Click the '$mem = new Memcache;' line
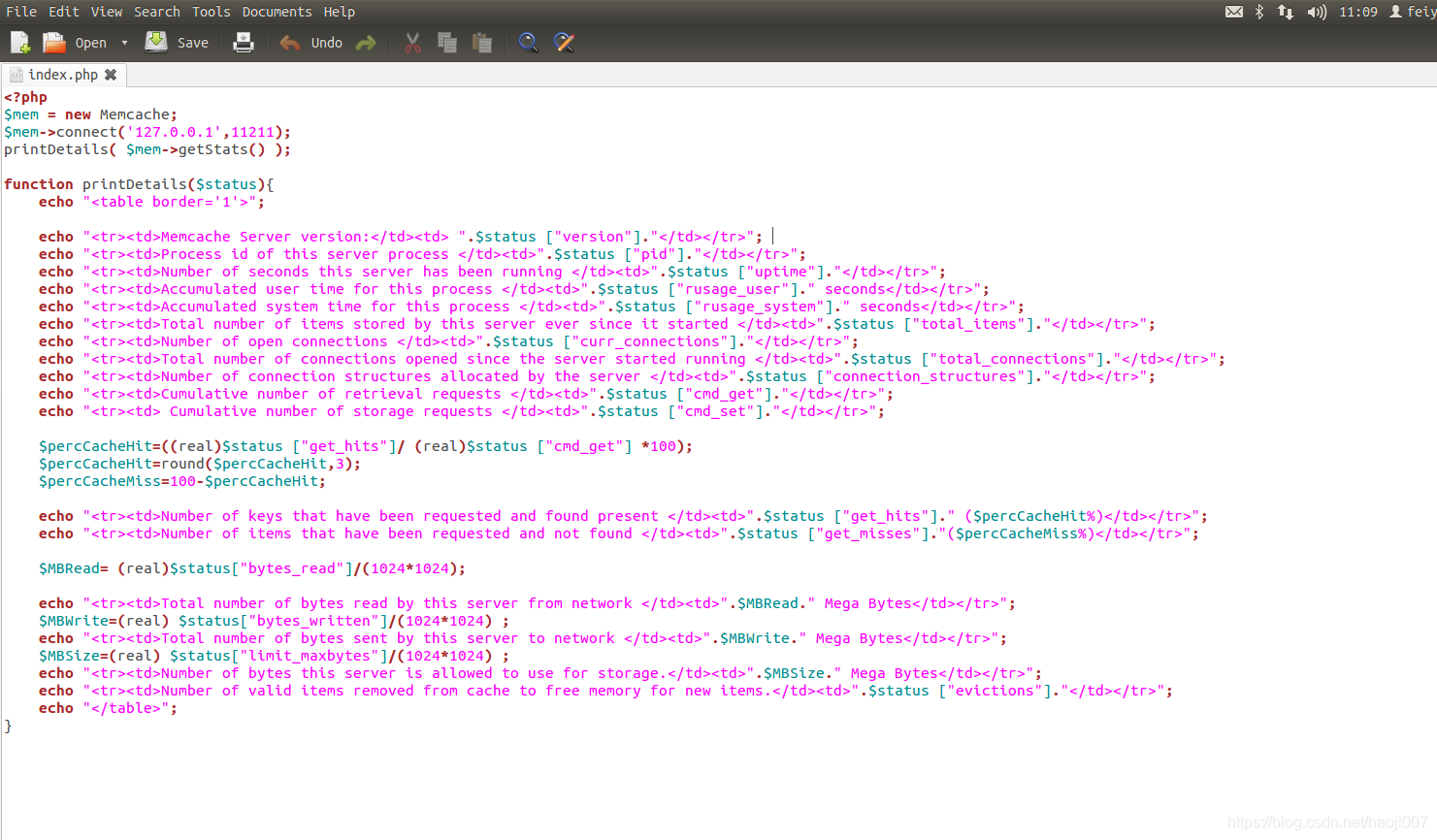 click(x=90, y=114)
